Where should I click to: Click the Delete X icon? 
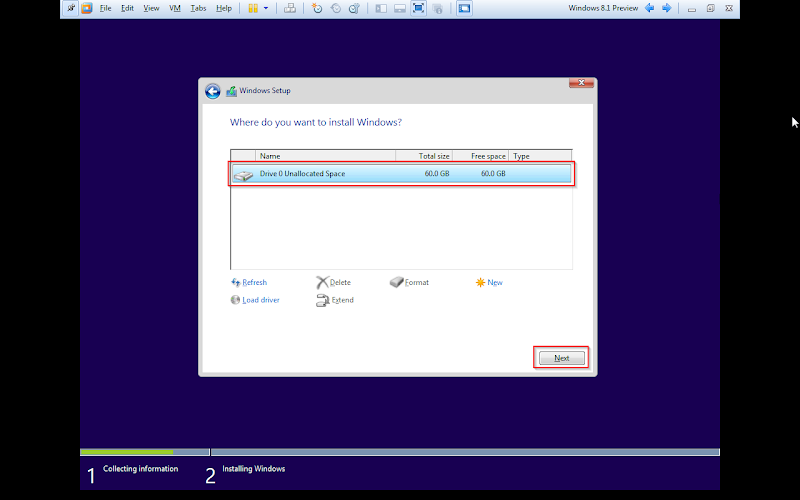[x=322, y=282]
